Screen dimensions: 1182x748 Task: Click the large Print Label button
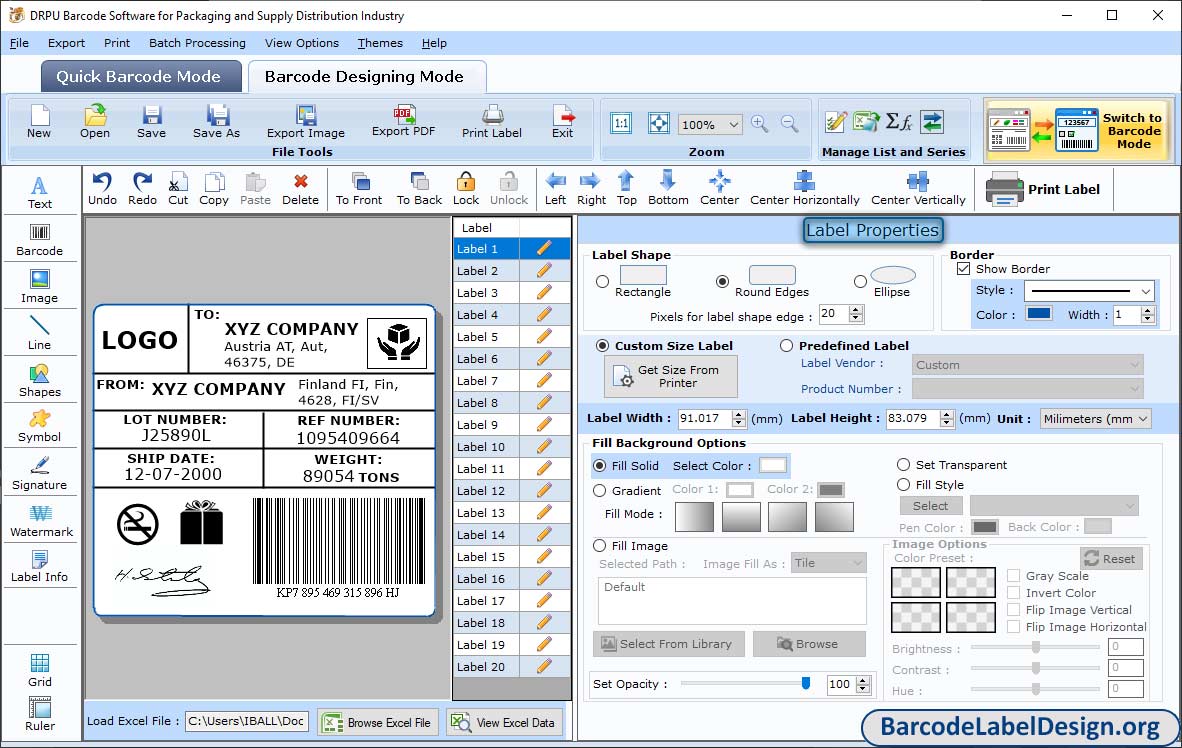pyautogui.click(x=1043, y=189)
